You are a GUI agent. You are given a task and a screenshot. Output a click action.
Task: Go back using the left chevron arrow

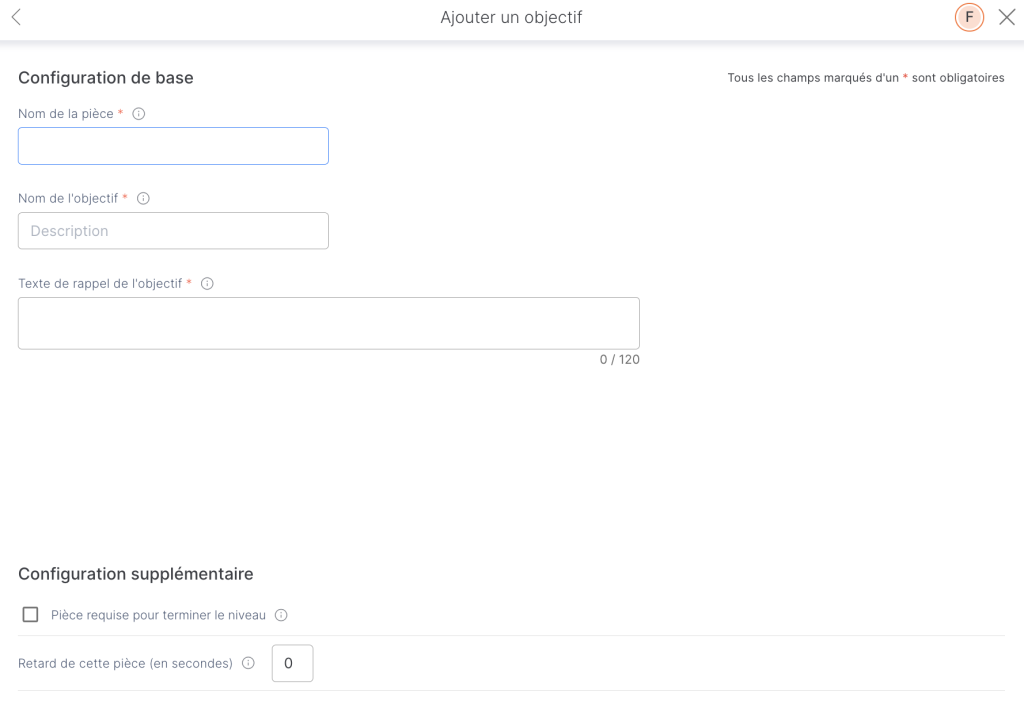(16, 17)
